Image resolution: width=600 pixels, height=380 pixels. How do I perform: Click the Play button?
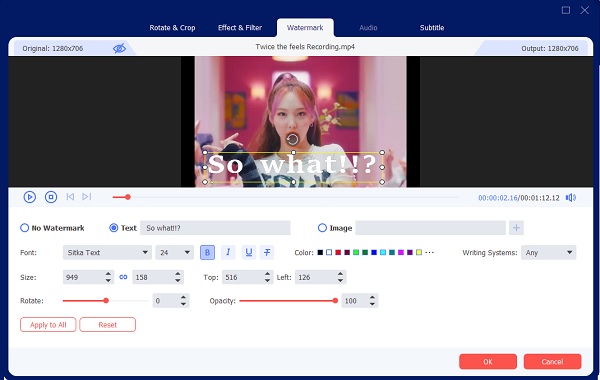tap(29, 197)
